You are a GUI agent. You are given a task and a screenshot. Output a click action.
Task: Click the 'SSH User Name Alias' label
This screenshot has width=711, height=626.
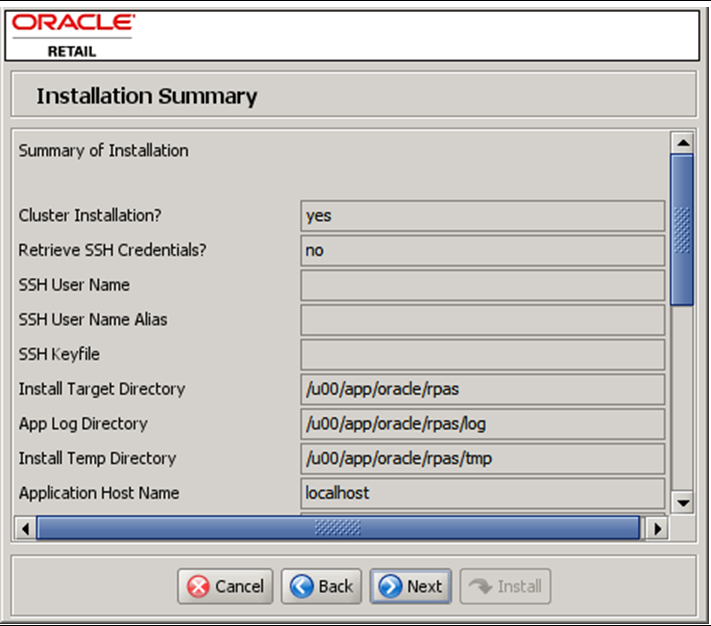[x=93, y=320]
